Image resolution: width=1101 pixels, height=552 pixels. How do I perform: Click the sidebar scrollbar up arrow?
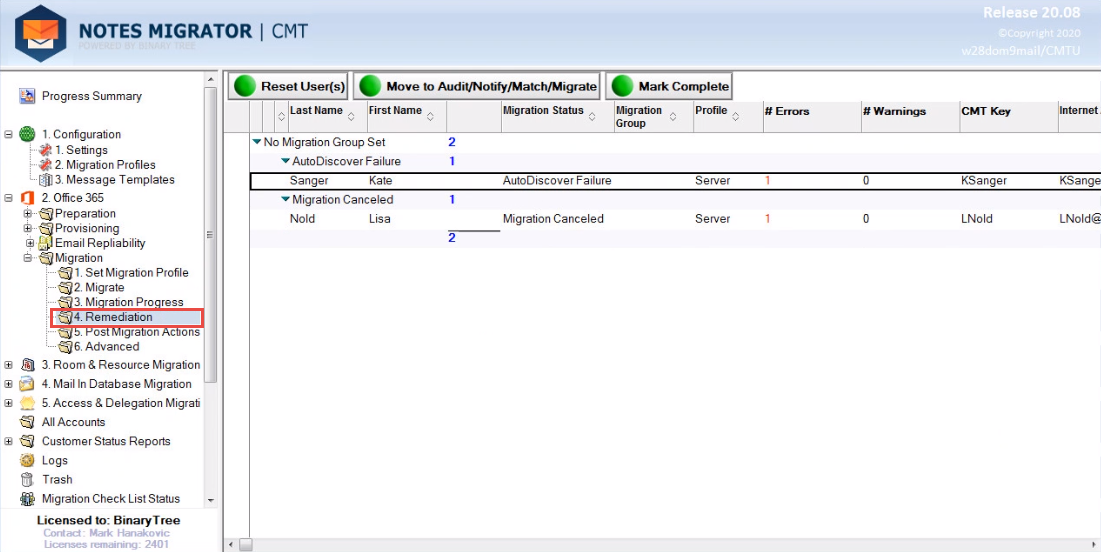pyautogui.click(x=211, y=80)
